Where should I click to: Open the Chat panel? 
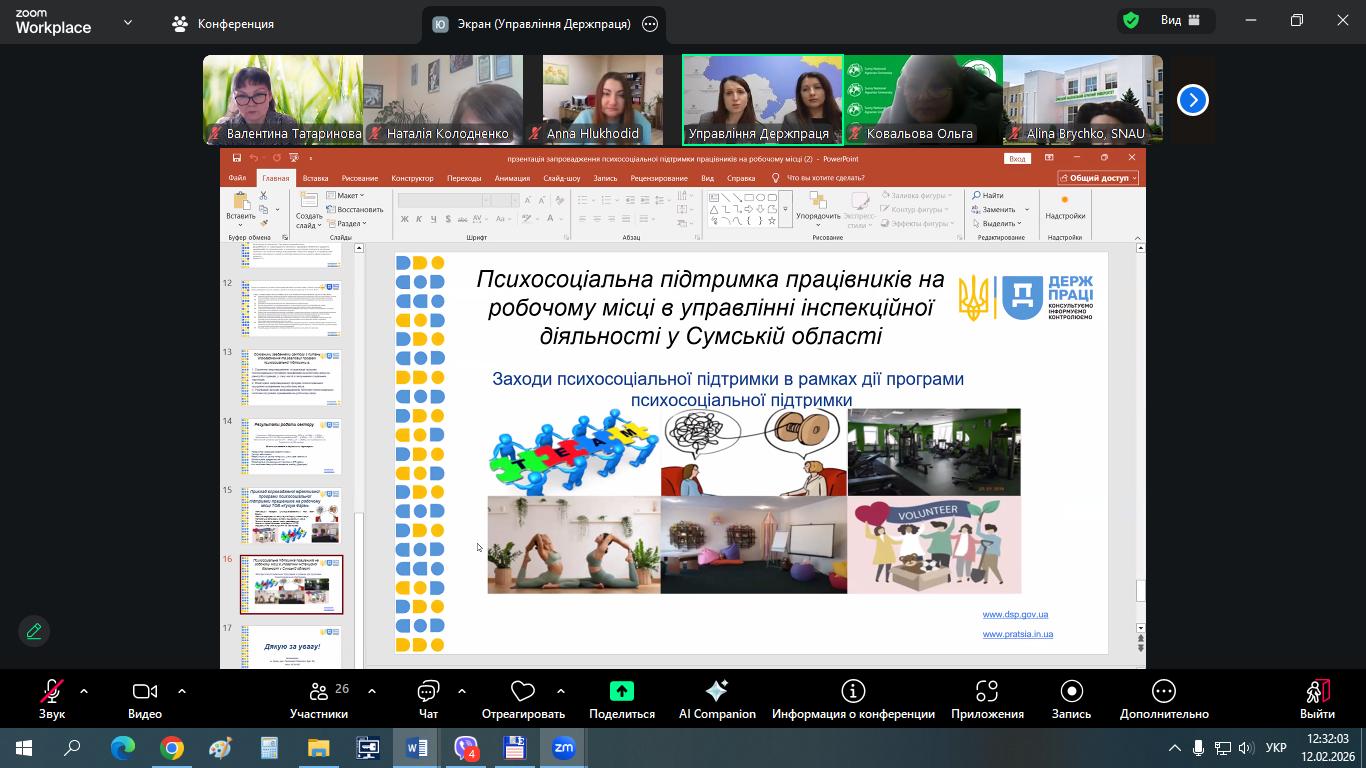tap(428, 699)
